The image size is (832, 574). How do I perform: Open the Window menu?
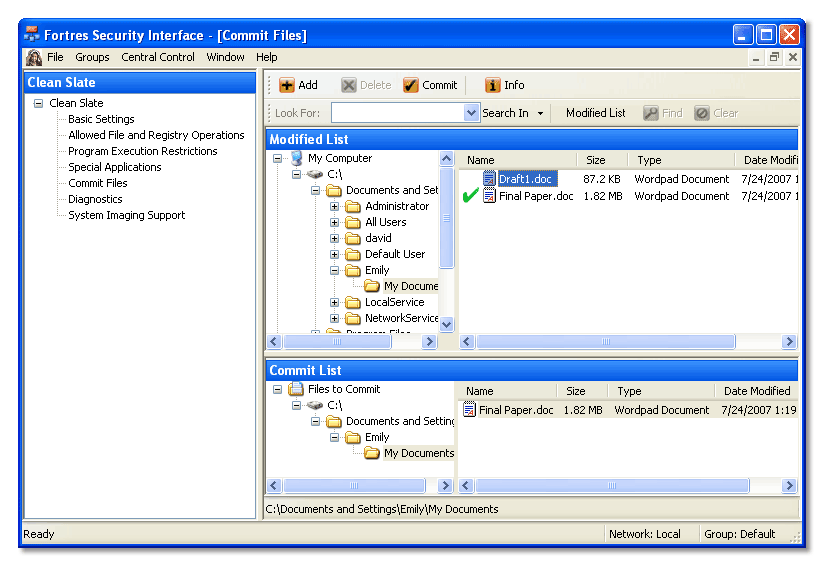(x=226, y=57)
